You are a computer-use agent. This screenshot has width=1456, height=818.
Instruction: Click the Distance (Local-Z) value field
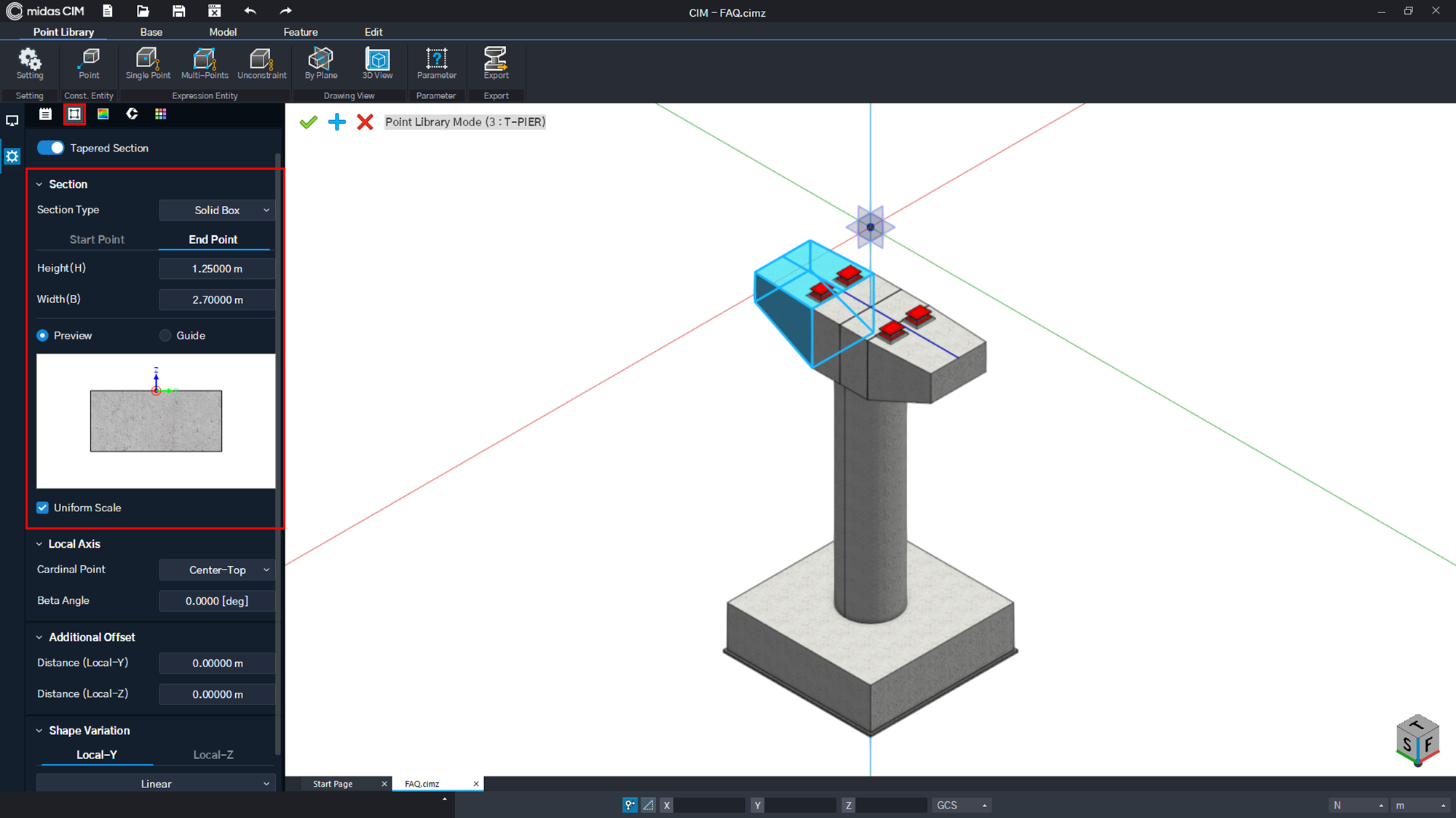click(217, 694)
